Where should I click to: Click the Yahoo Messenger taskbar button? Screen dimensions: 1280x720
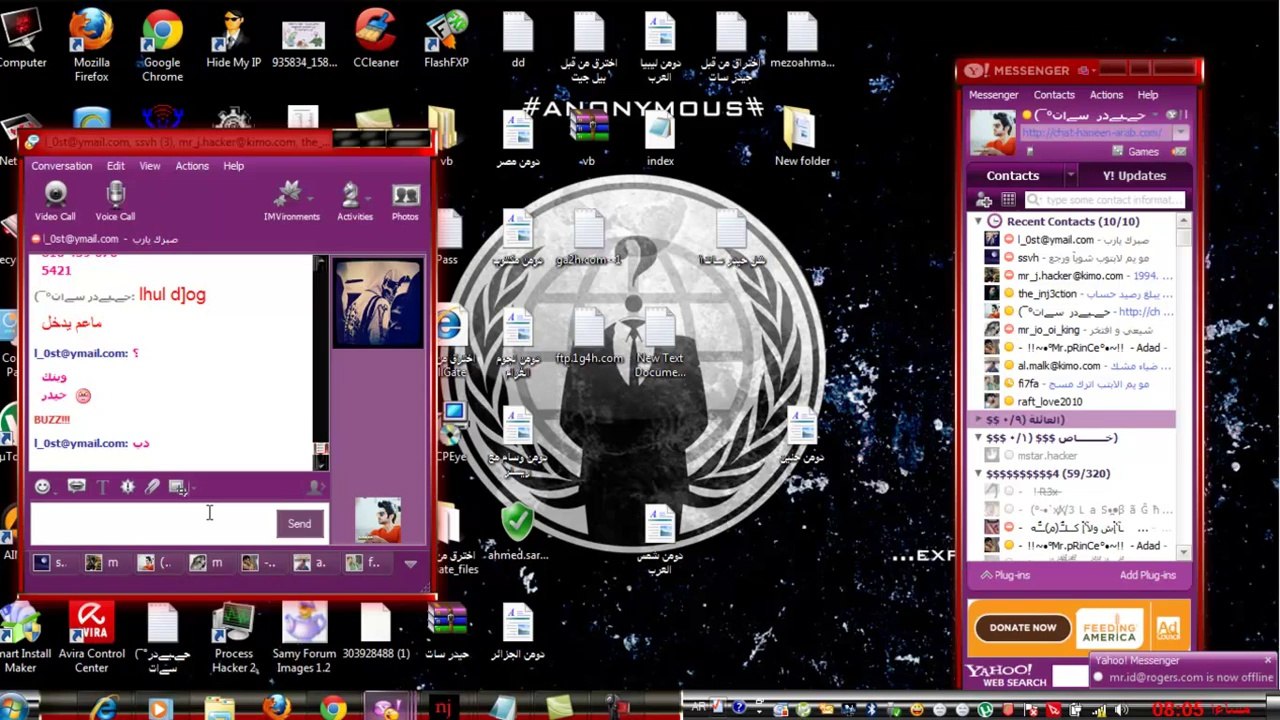388,708
